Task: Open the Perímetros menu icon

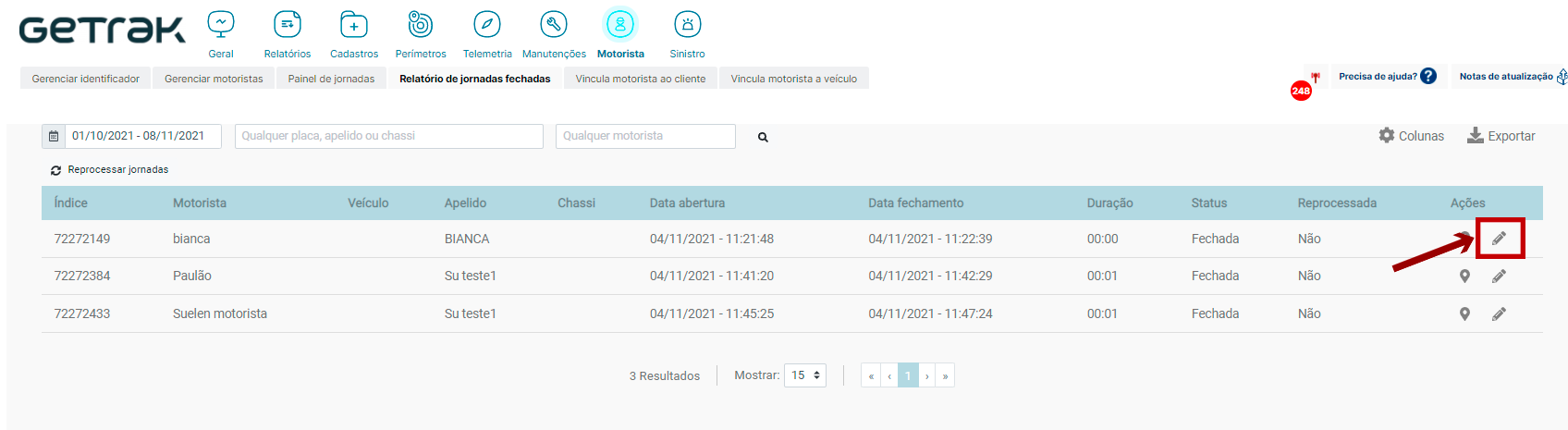Action: tap(421, 24)
